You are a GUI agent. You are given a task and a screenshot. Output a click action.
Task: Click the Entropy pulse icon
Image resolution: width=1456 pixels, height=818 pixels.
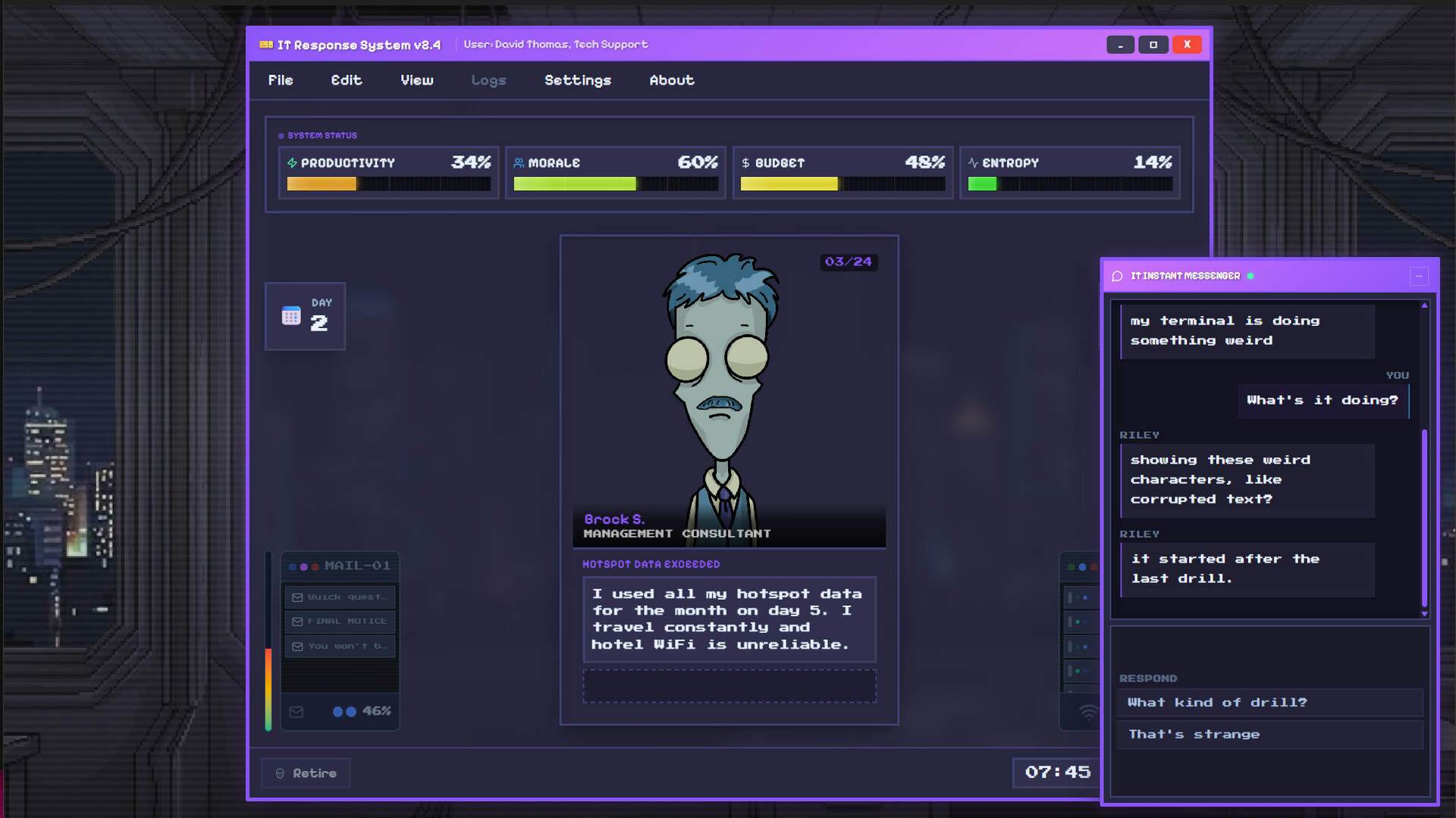pyautogui.click(x=973, y=163)
